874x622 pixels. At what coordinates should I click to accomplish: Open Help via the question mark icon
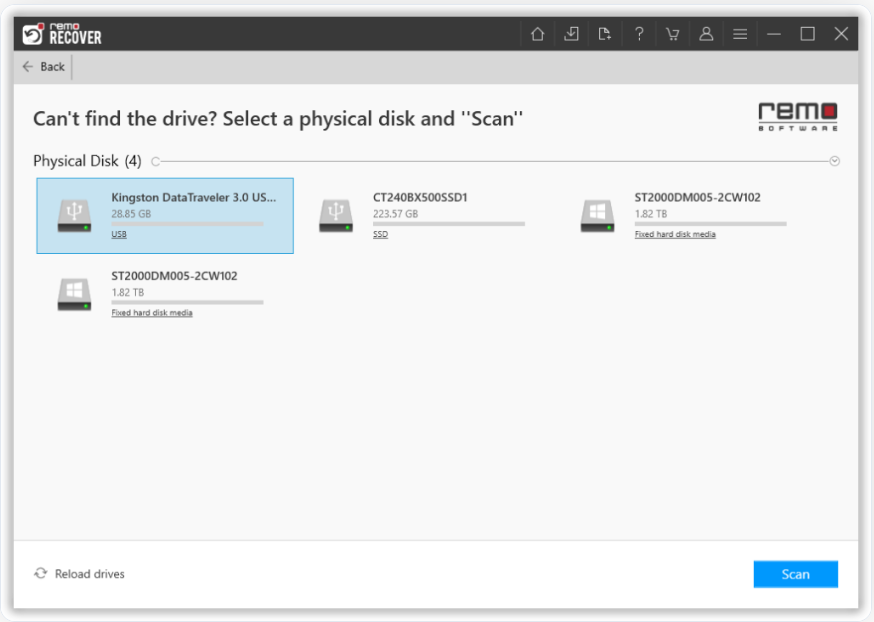click(x=639, y=34)
